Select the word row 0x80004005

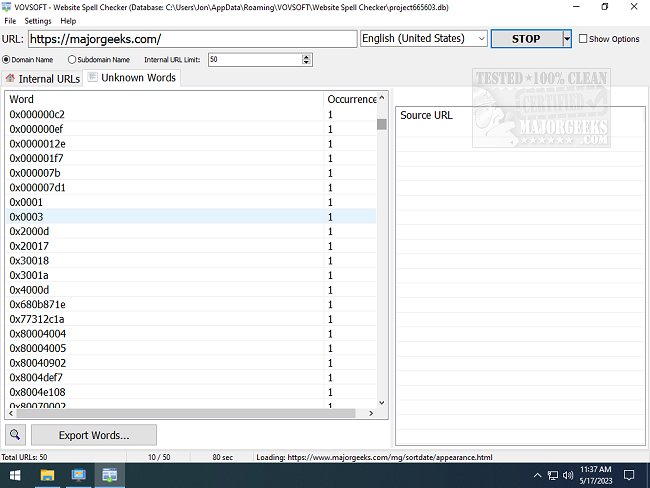click(191, 348)
